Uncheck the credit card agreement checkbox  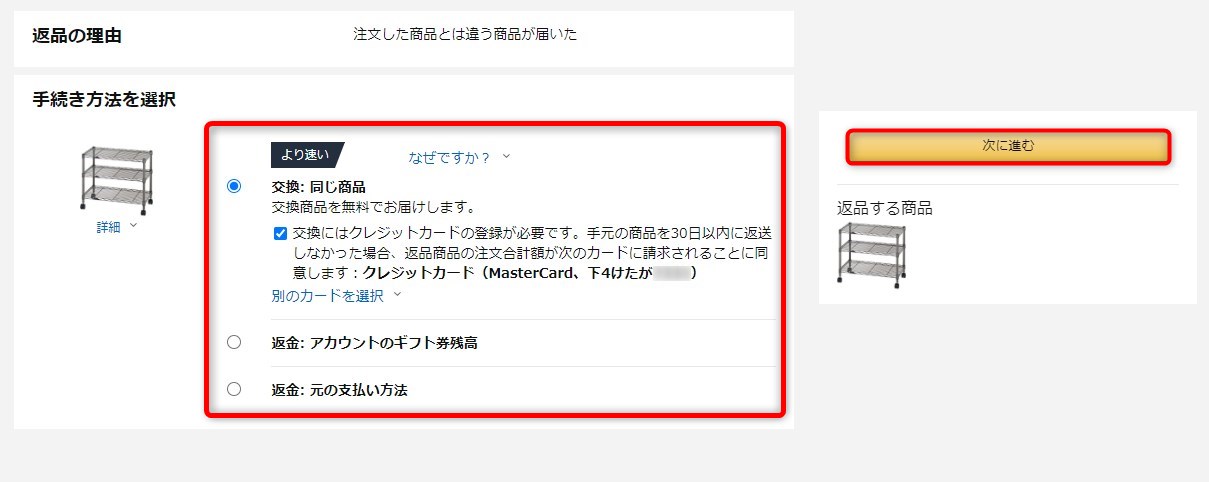280,233
